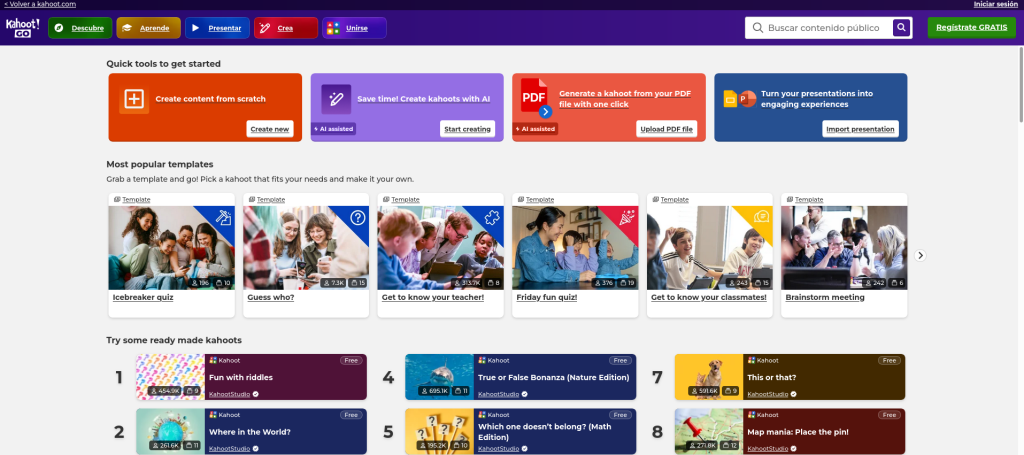
Task: Click the Kahoot! GO logo
Action: [23, 28]
